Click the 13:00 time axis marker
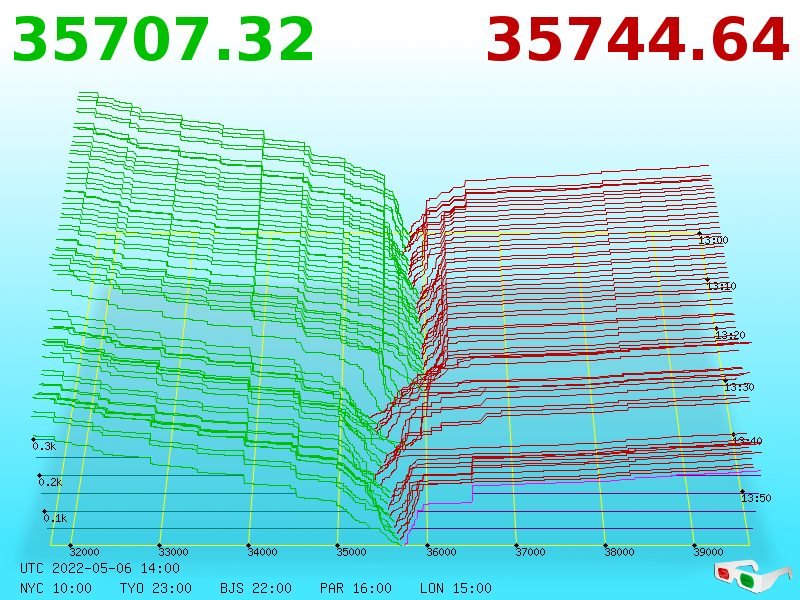 coord(713,240)
